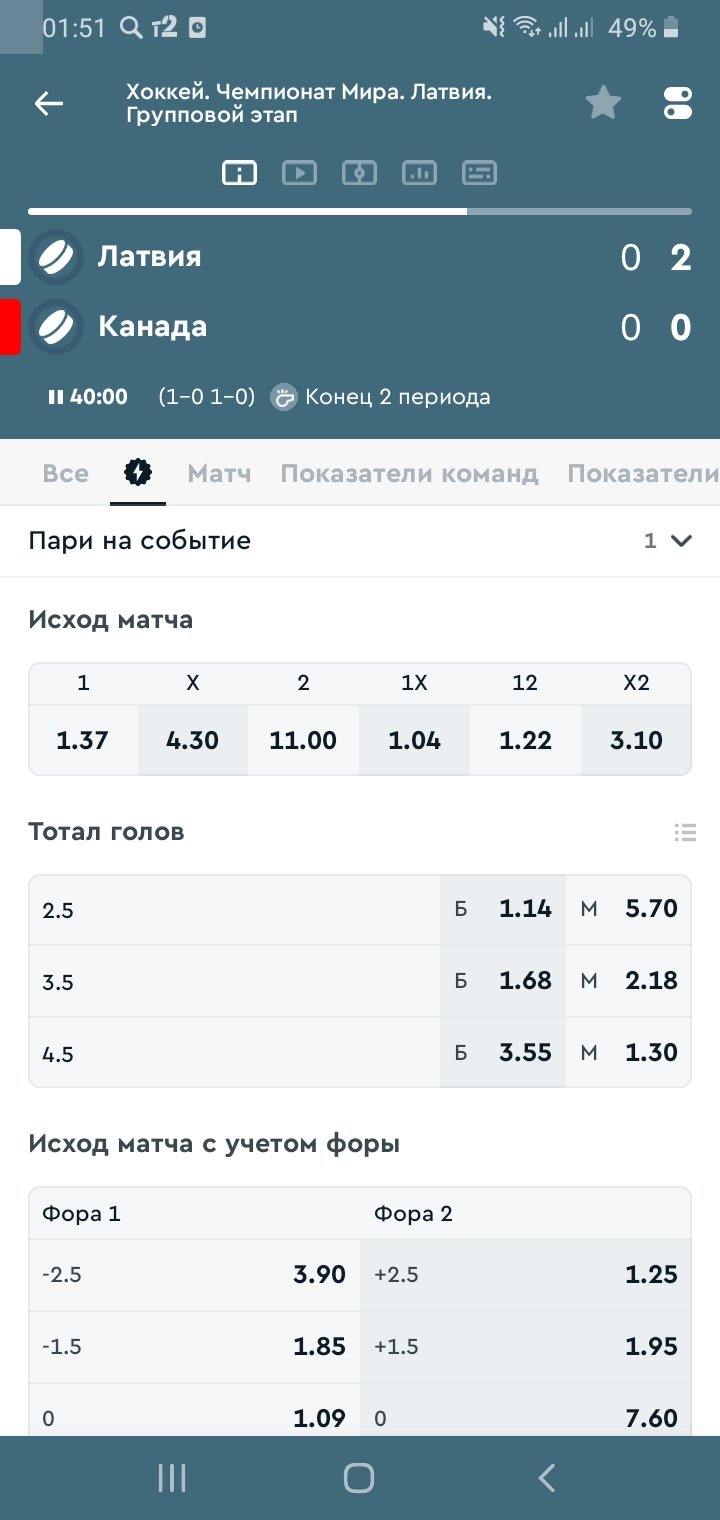Tap the match progress bar
Viewport: 720px width, 1520px height.
[360, 211]
